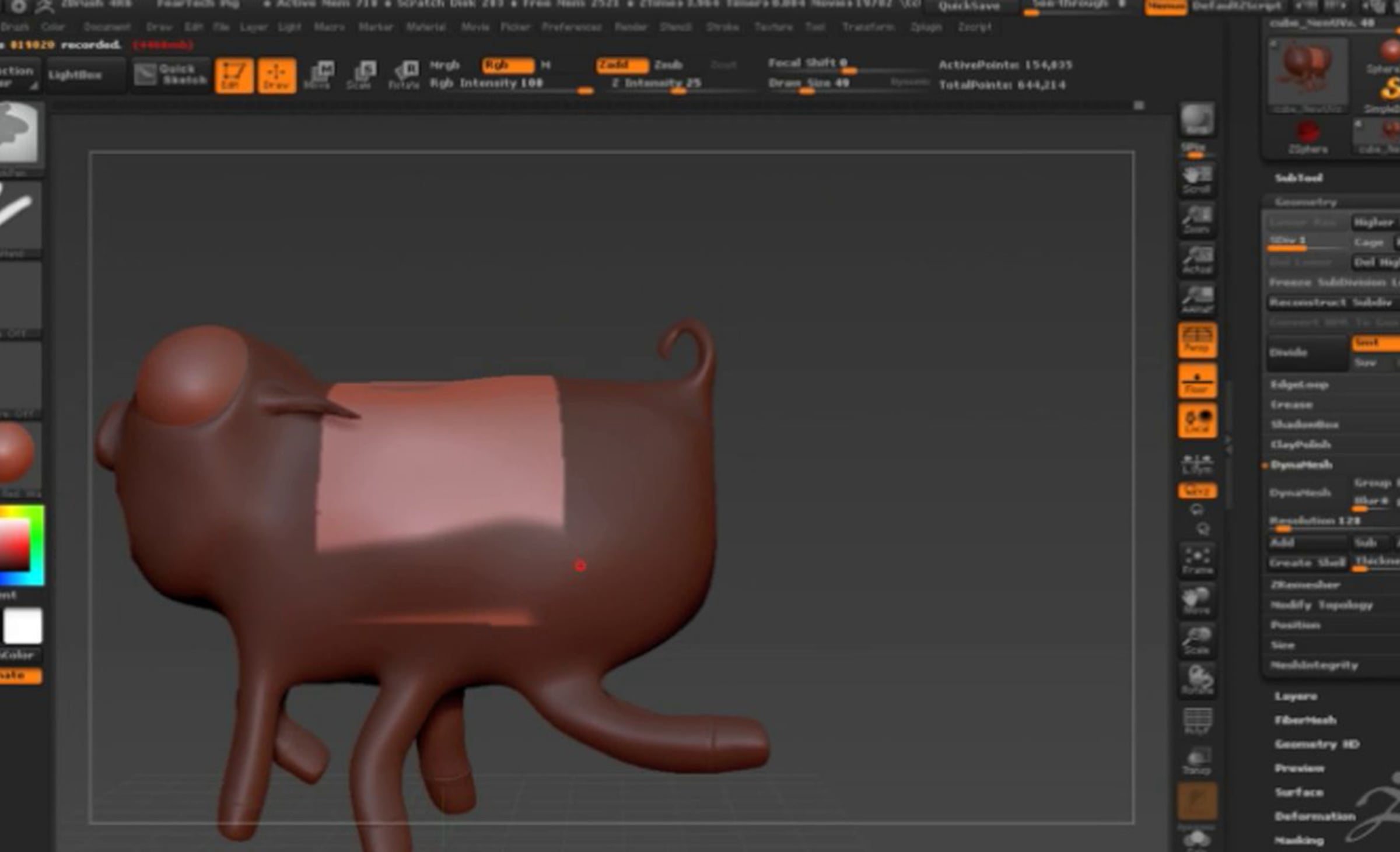
Task: Expand the Deformation subpalette
Action: (1314, 816)
